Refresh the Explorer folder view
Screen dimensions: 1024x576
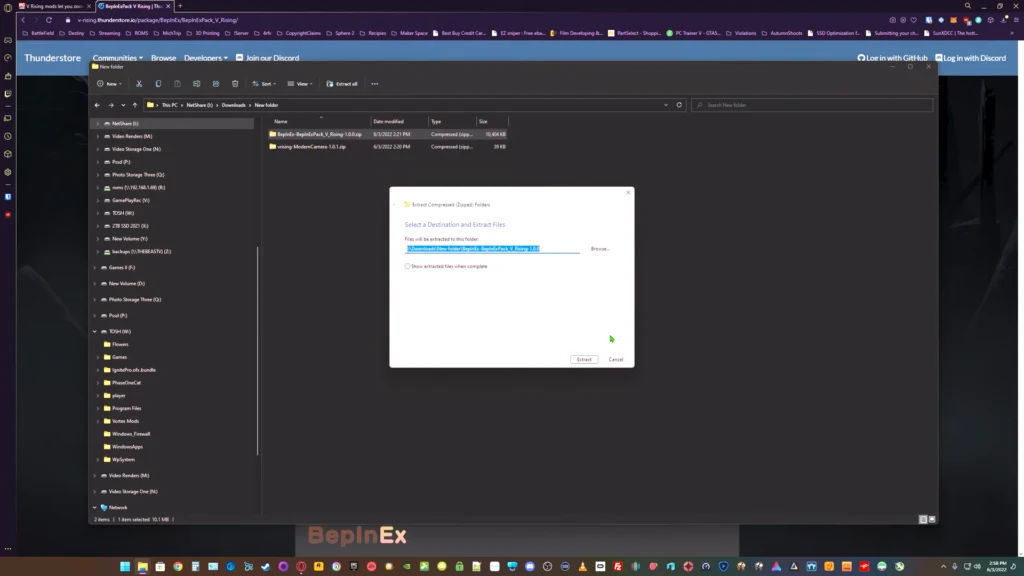(x=679, y=104)
